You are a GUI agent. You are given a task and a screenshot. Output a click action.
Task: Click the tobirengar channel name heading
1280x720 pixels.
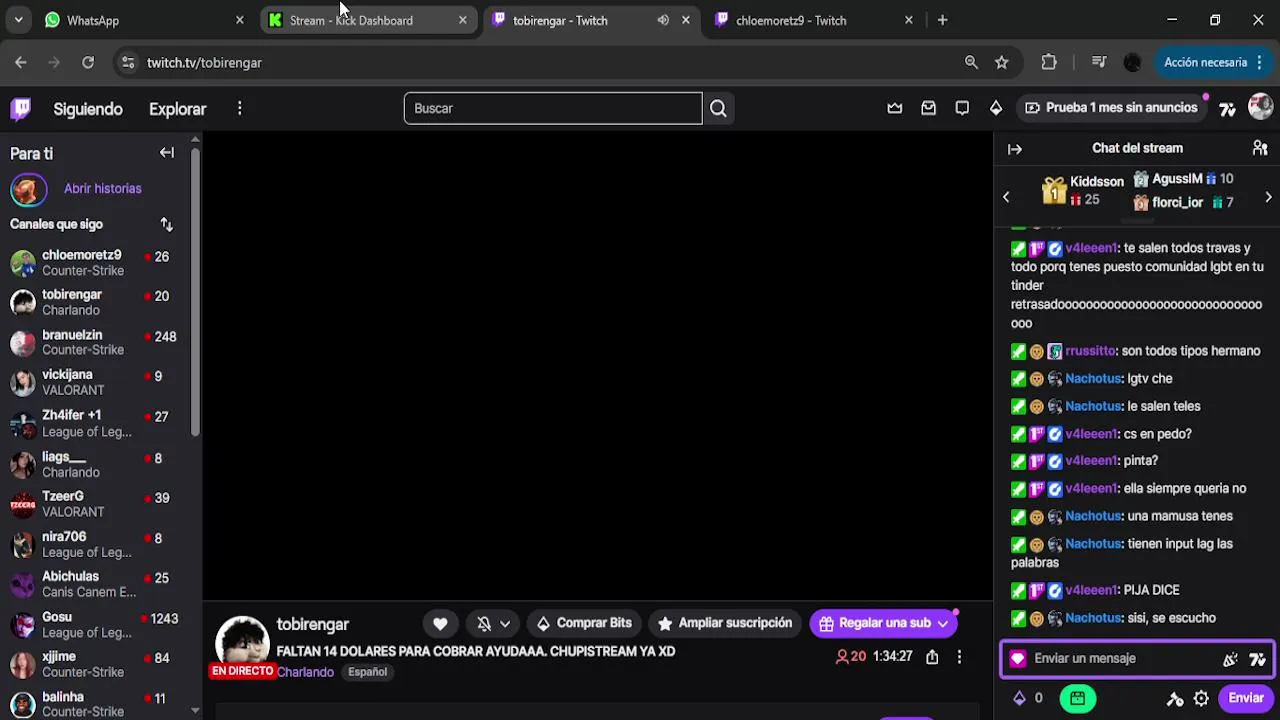pos(312,624)
